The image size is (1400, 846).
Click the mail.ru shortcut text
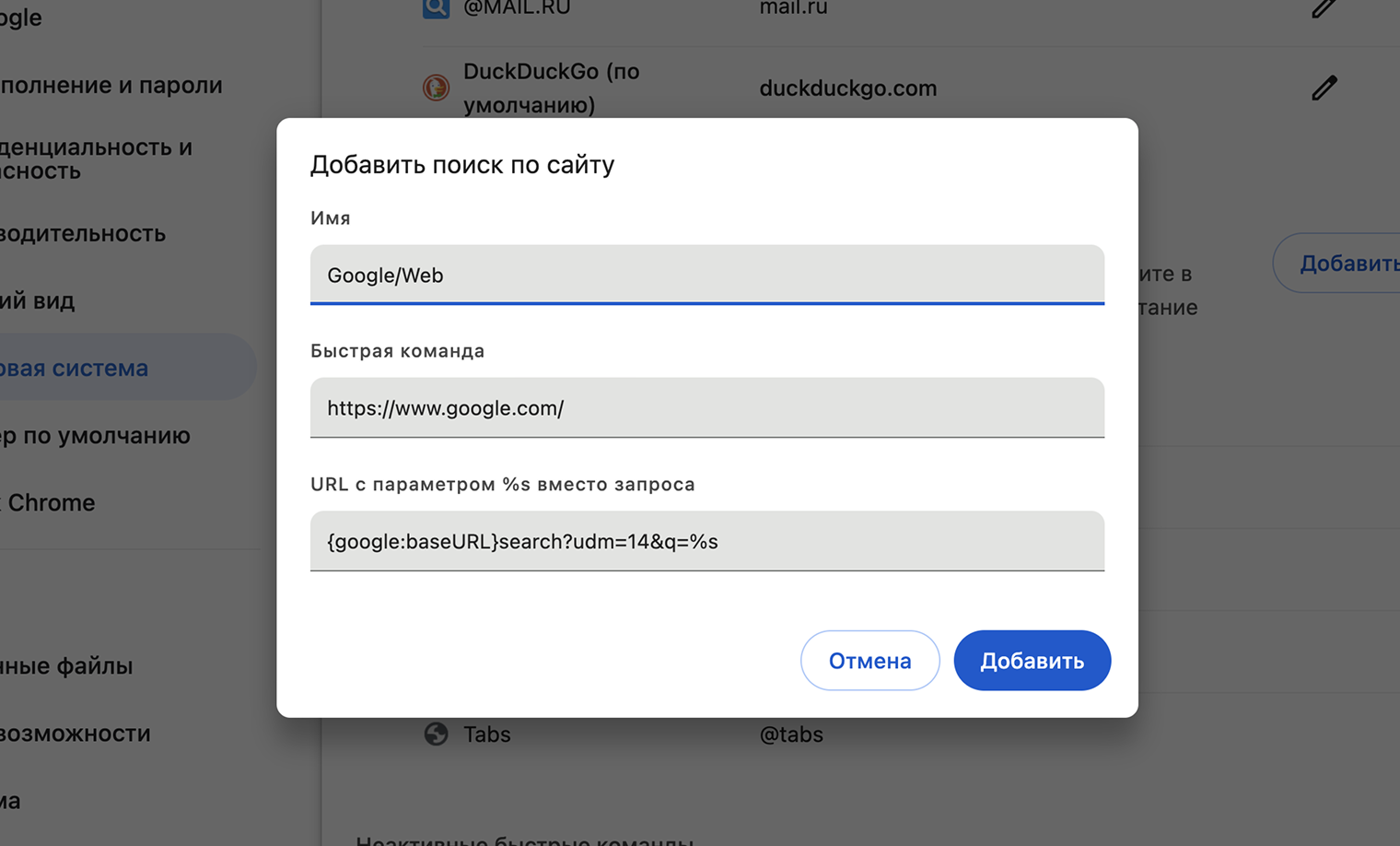click(x=793, y=8)
